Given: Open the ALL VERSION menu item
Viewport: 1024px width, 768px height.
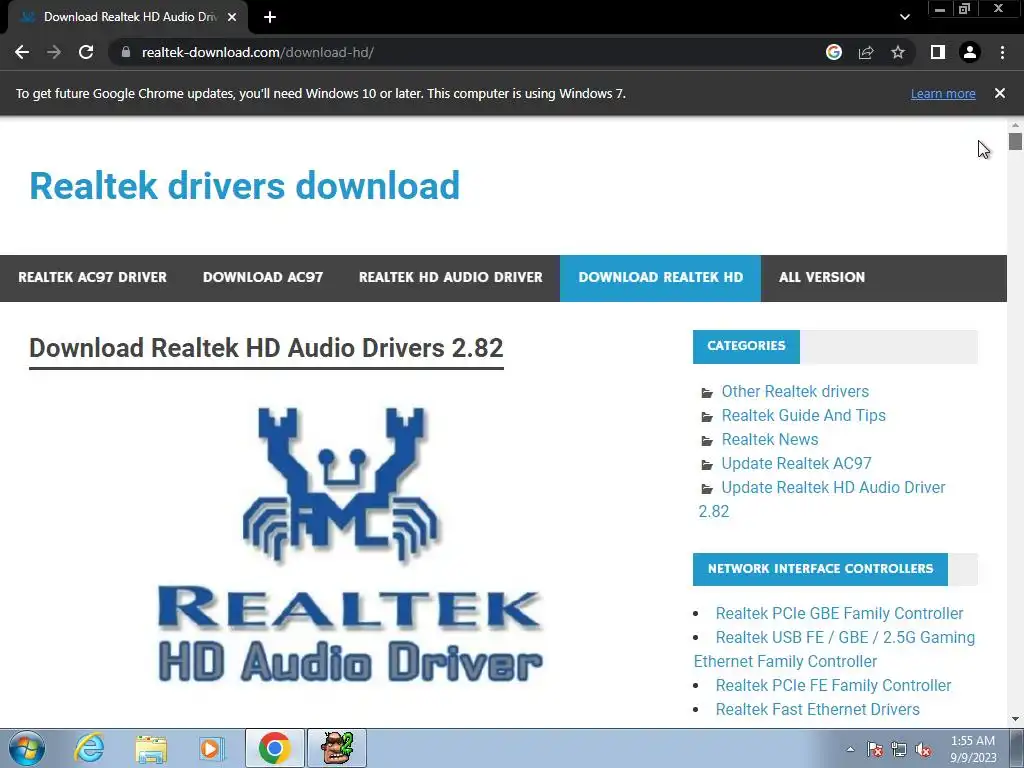Looking at the screenshot, I should click(x=822, y=278).
